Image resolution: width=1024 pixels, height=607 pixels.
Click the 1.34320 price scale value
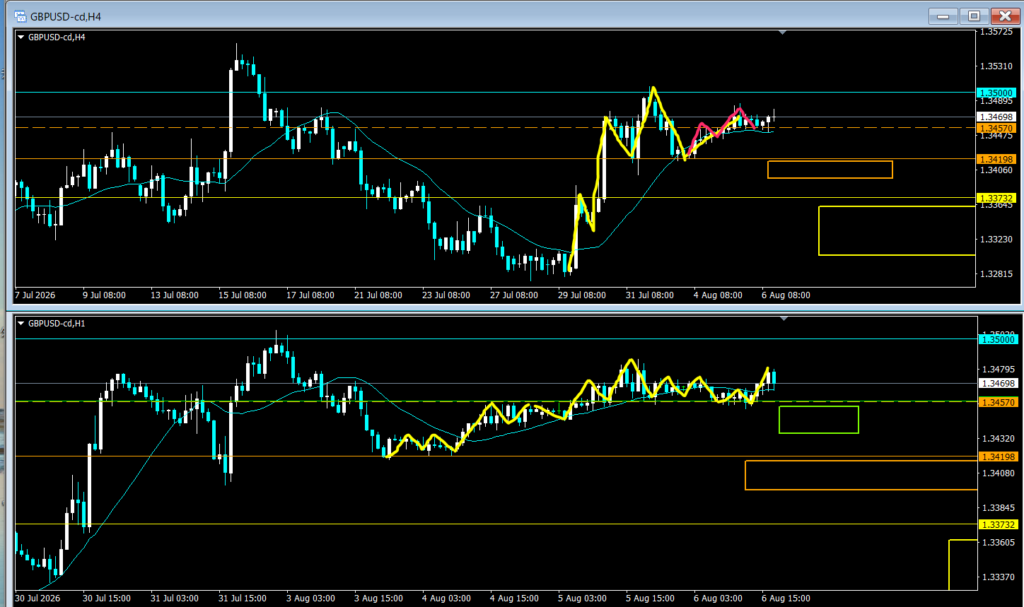point(999,438)
